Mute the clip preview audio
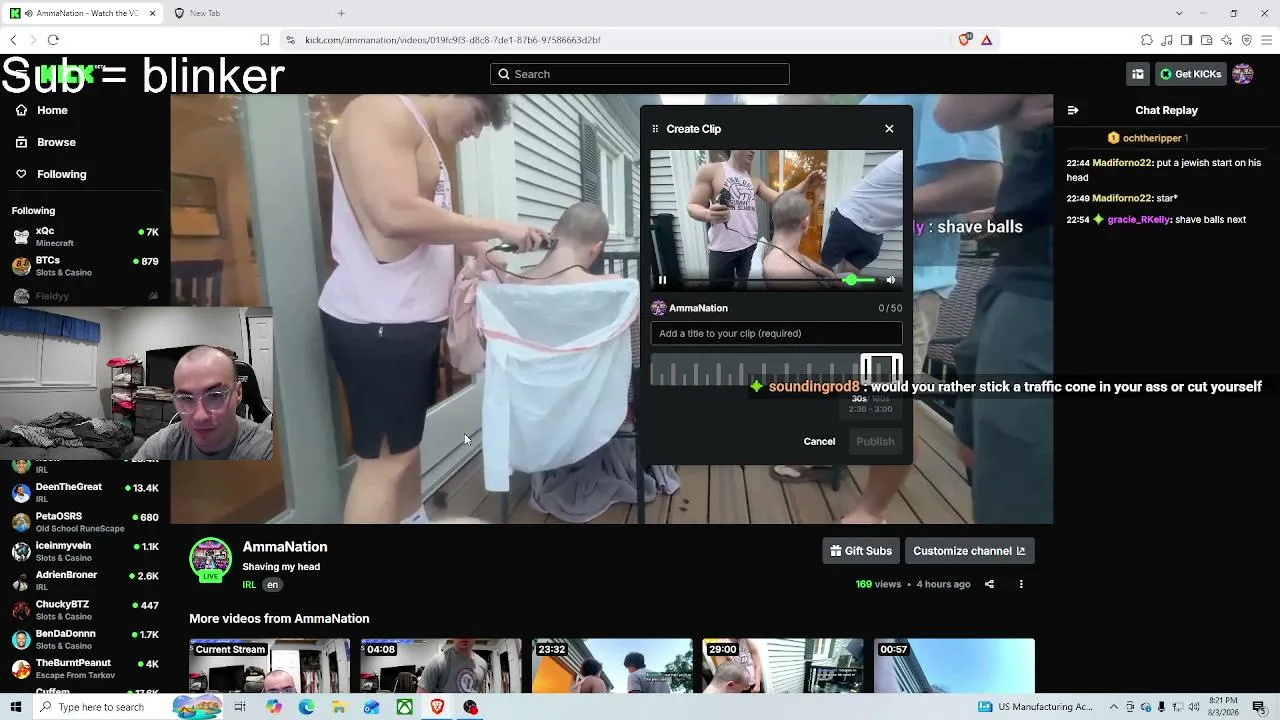 pyautogui.click(x=891, y=280)
